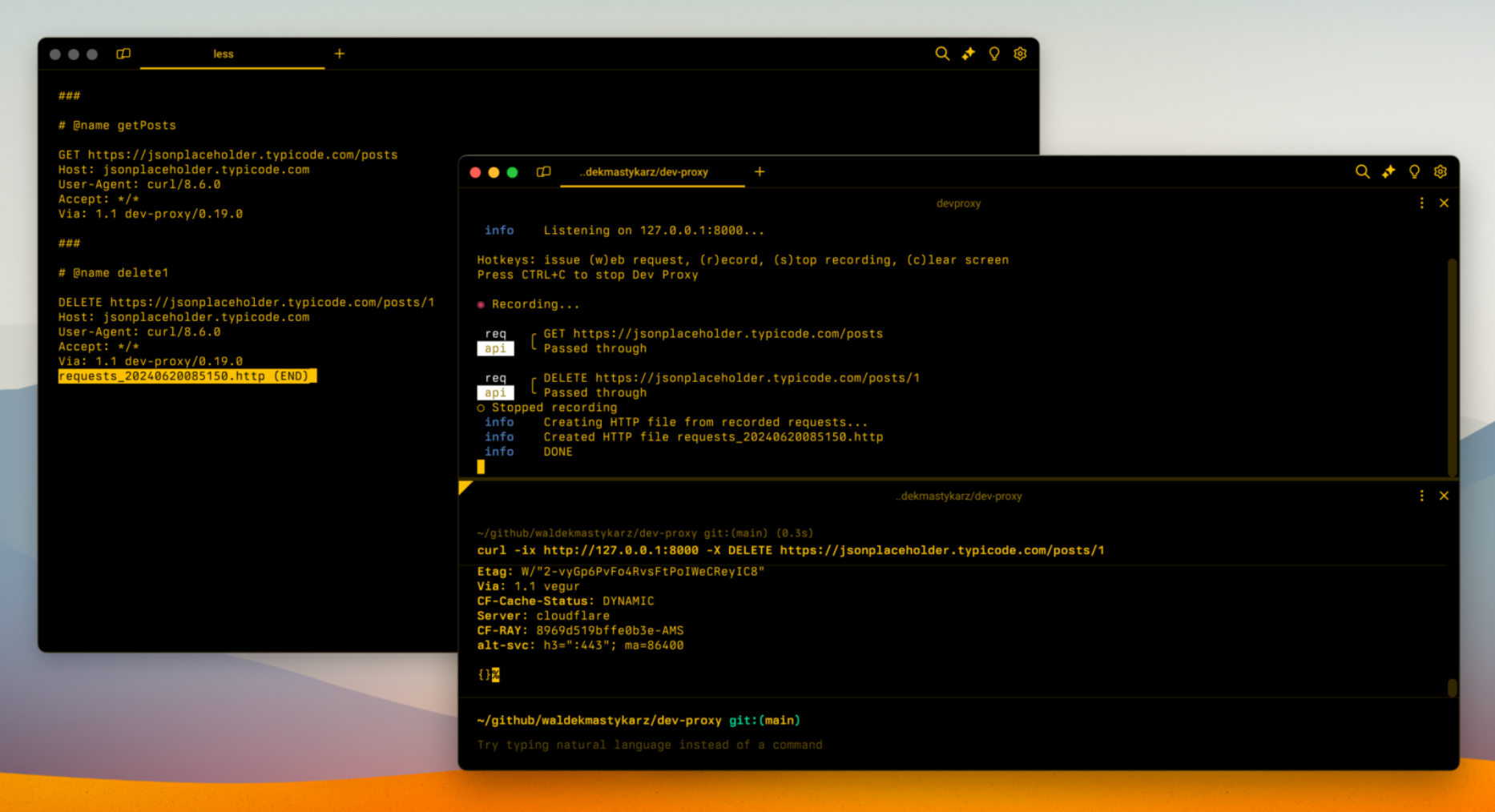
Task: Dismiss the devproxy output block
Action: (x=1445, y=203)
